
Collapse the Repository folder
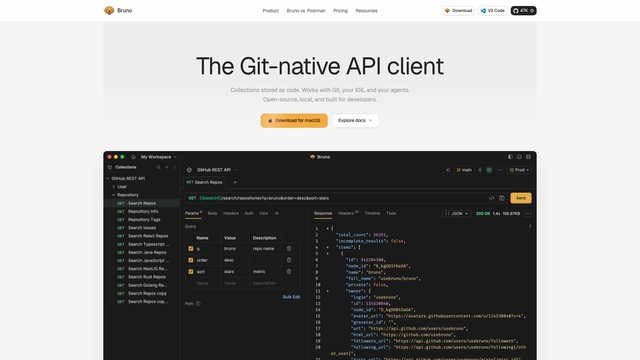(x=113, y=195)
